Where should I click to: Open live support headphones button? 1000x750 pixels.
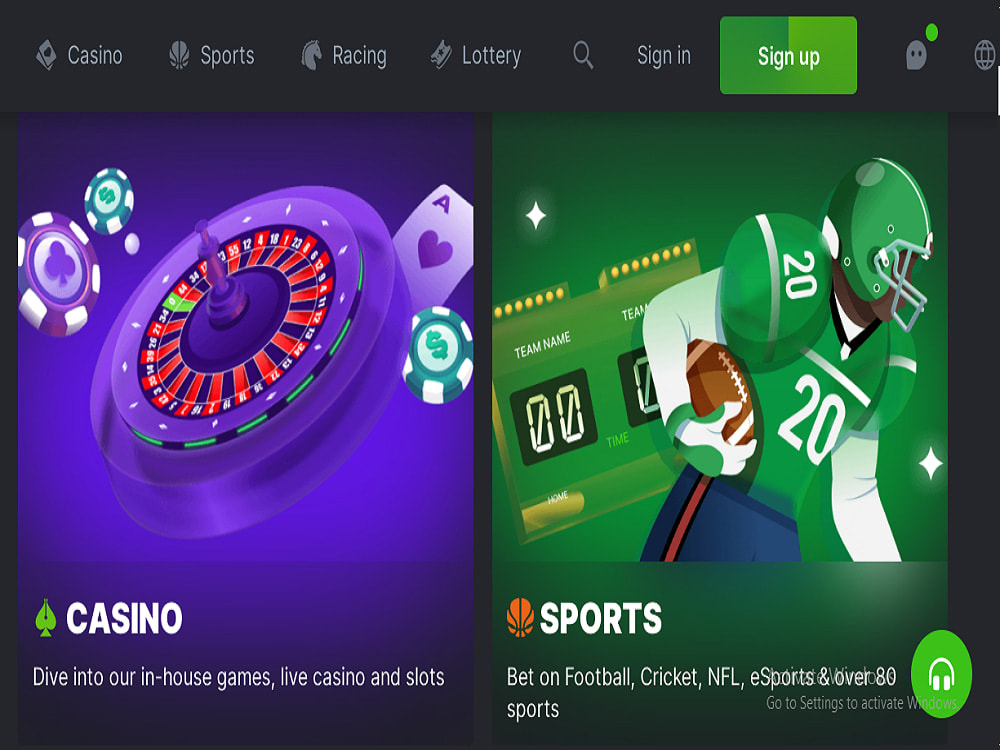(941, 673)
